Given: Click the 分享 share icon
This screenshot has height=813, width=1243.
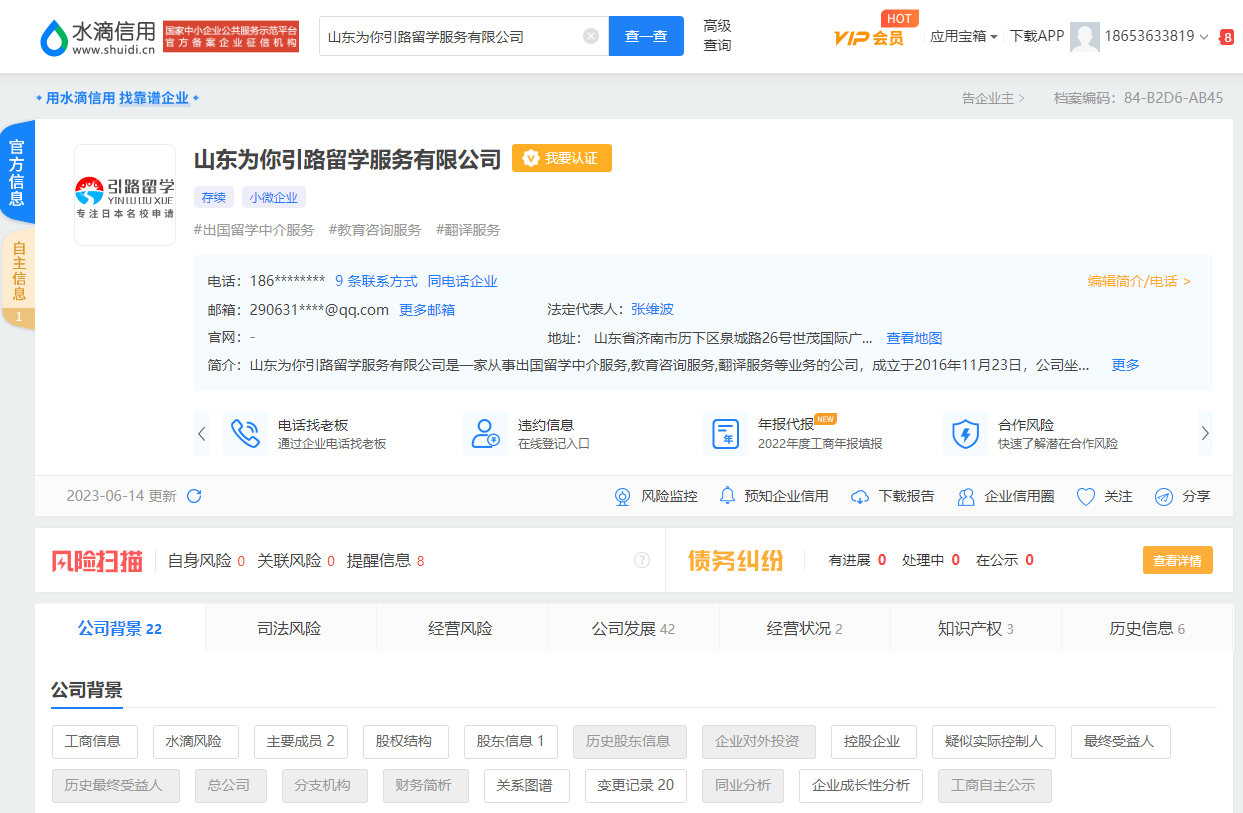Looking at the screenshot, I should [x=1164, y=497].
